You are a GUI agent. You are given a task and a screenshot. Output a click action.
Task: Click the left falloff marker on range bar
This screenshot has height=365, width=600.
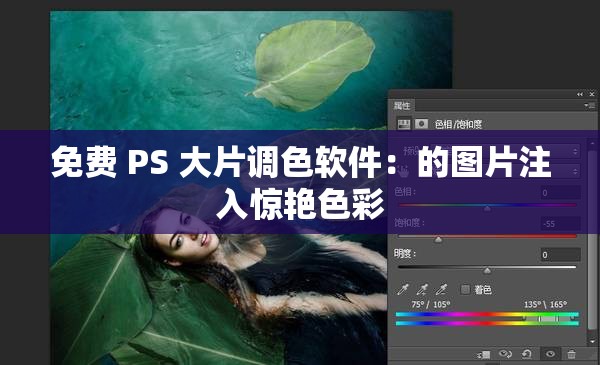(x=524, y=318)
